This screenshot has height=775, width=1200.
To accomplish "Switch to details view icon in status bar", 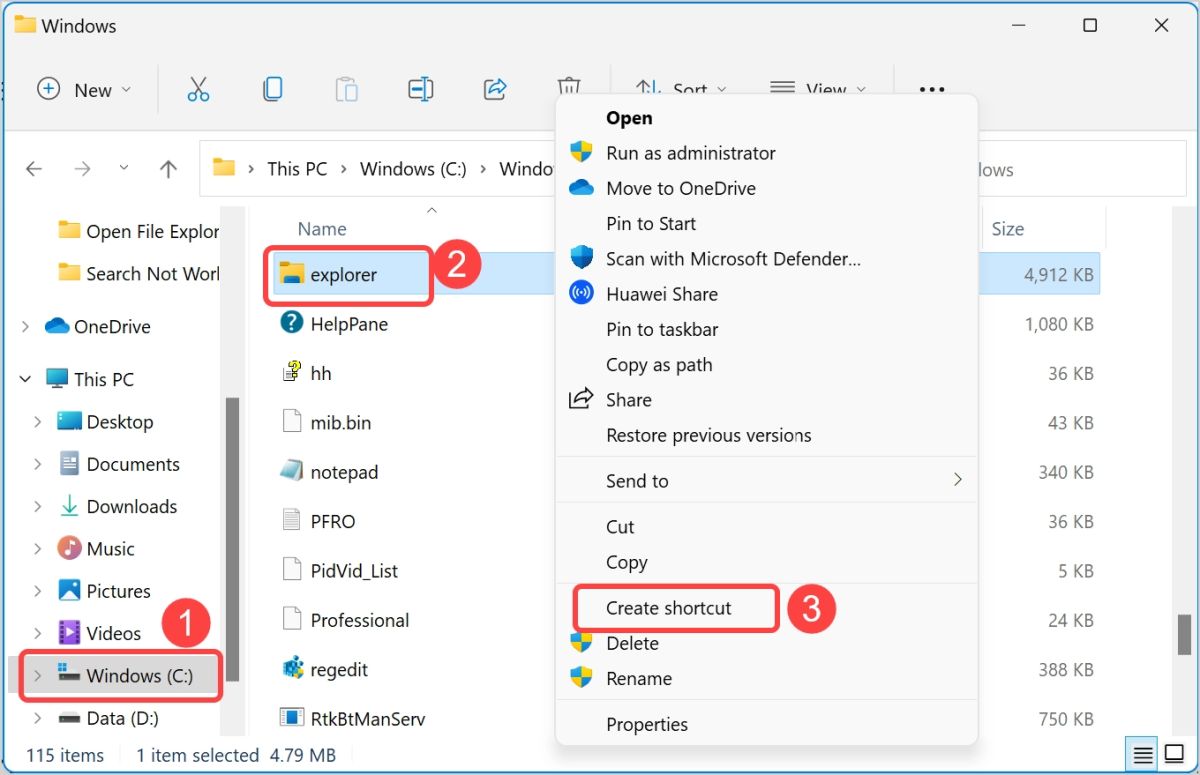I will [x=1142, y=754].
